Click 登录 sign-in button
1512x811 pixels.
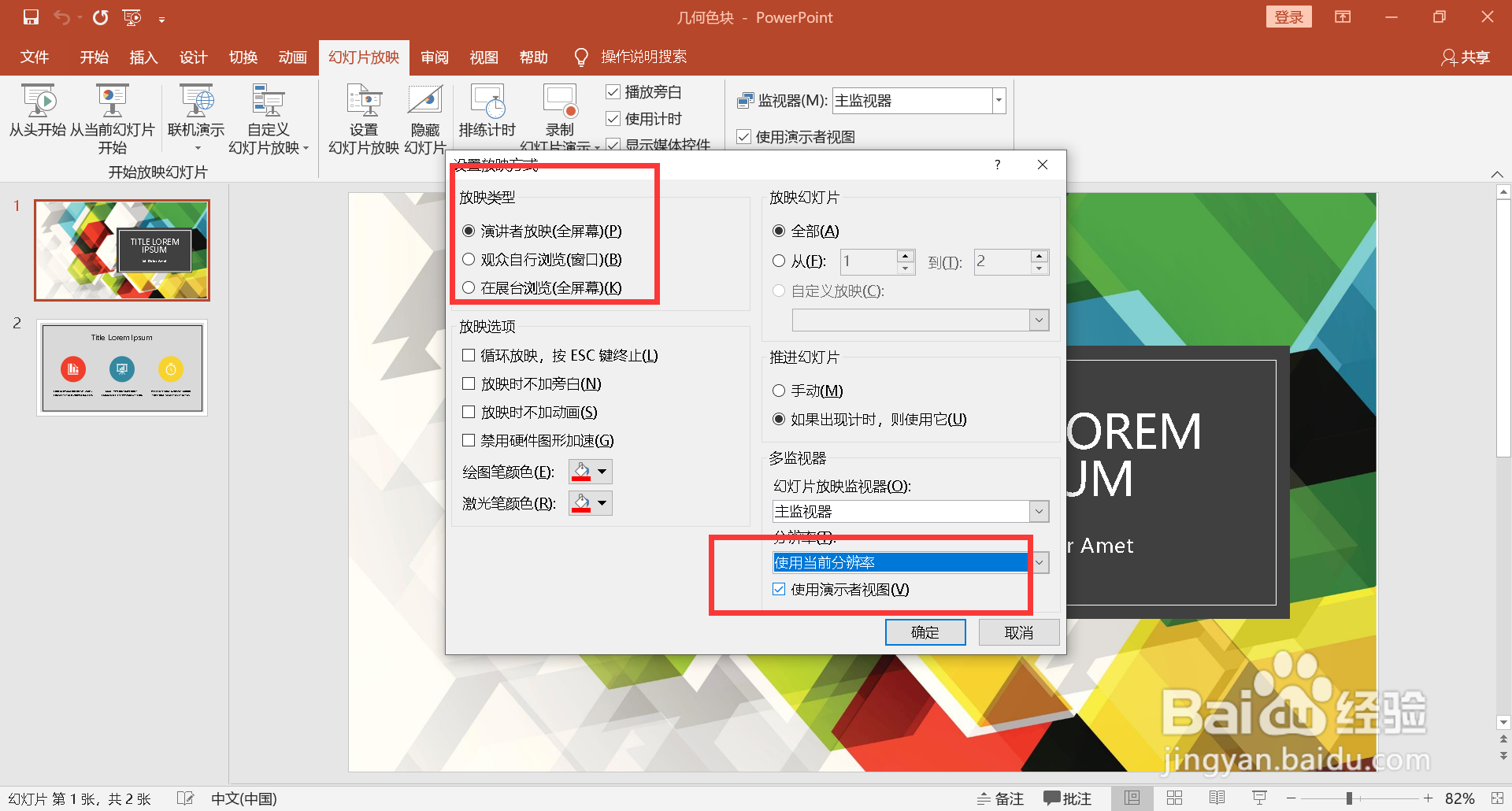coord(1289,17)
